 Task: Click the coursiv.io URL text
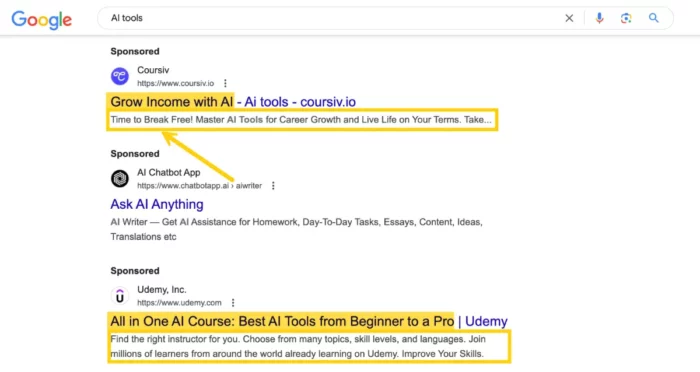[x=175, y=84]
